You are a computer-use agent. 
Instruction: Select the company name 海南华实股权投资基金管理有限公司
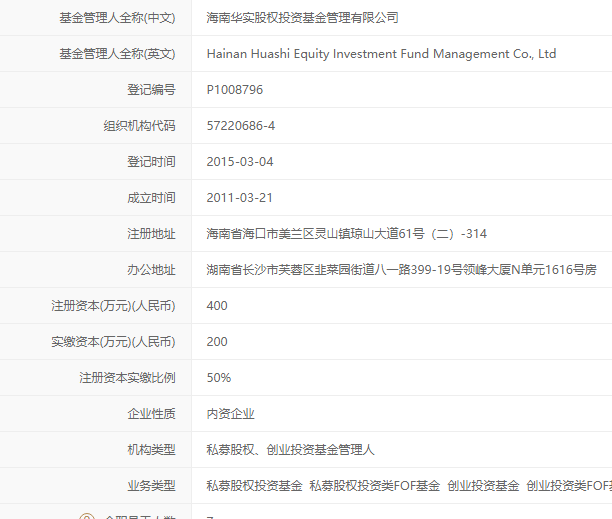coord(302,18)
